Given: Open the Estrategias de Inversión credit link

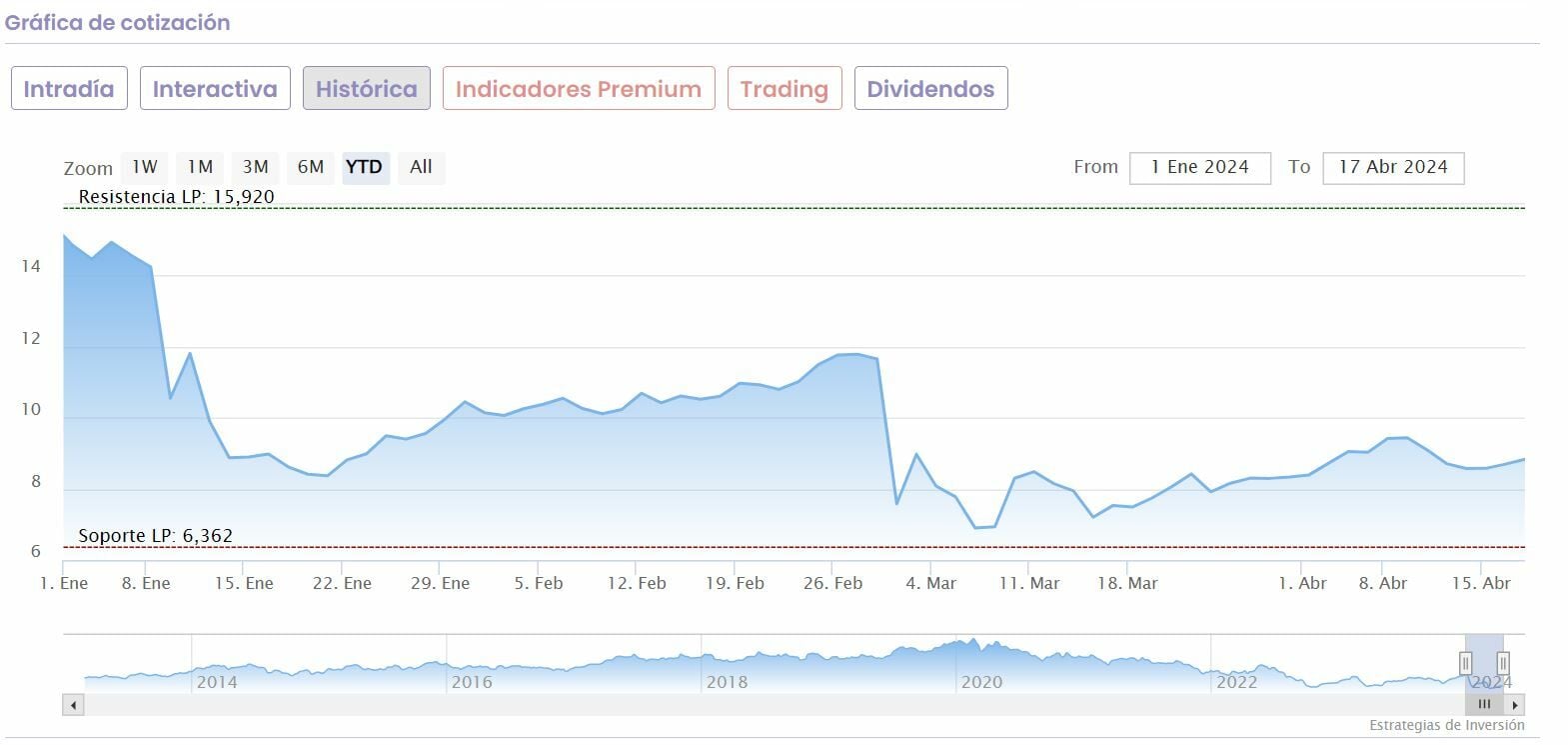Looking at the screenshot, I should pyautogui.click(x=1446, y=725).
